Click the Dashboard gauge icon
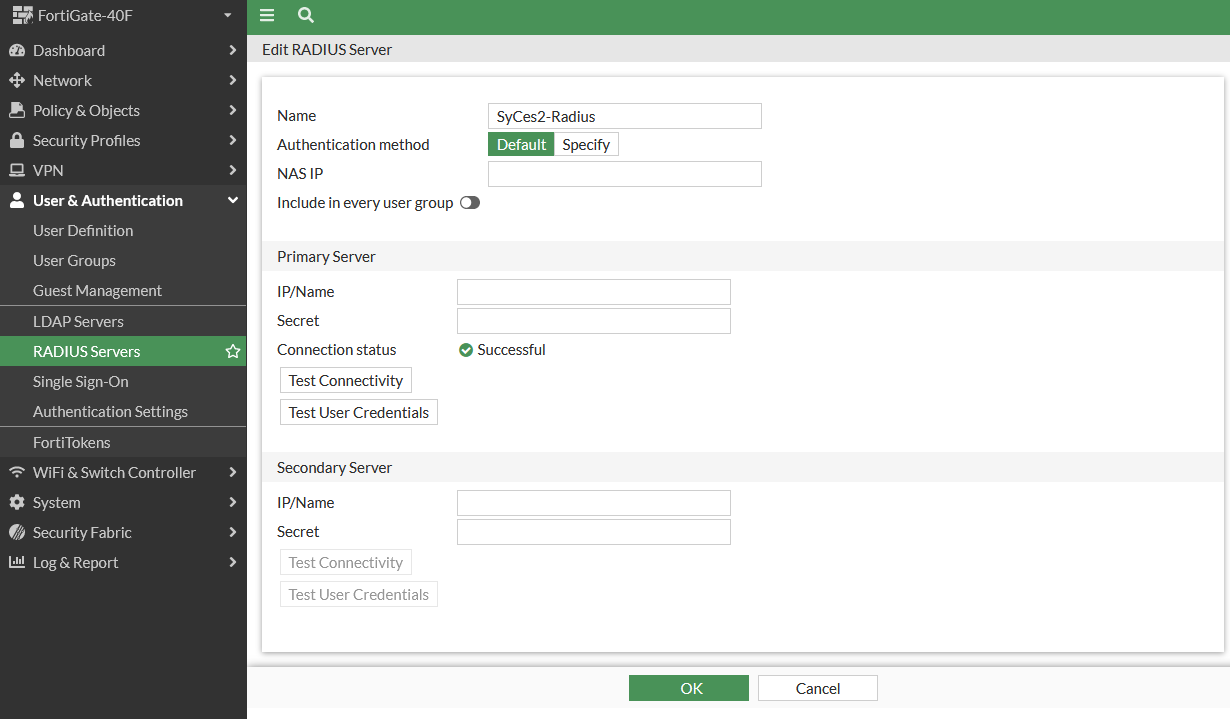 click(x=16, y=50)
